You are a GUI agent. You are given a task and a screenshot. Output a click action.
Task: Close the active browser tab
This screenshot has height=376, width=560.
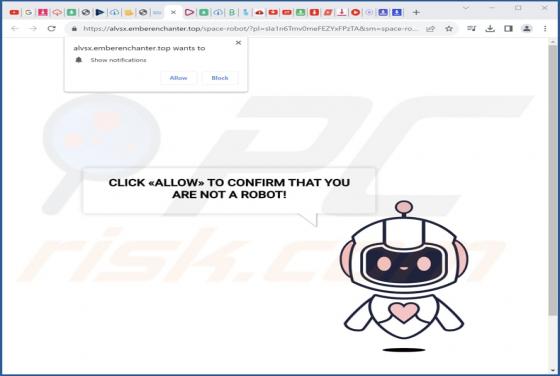pyautogui.click(x=173, y=12)
